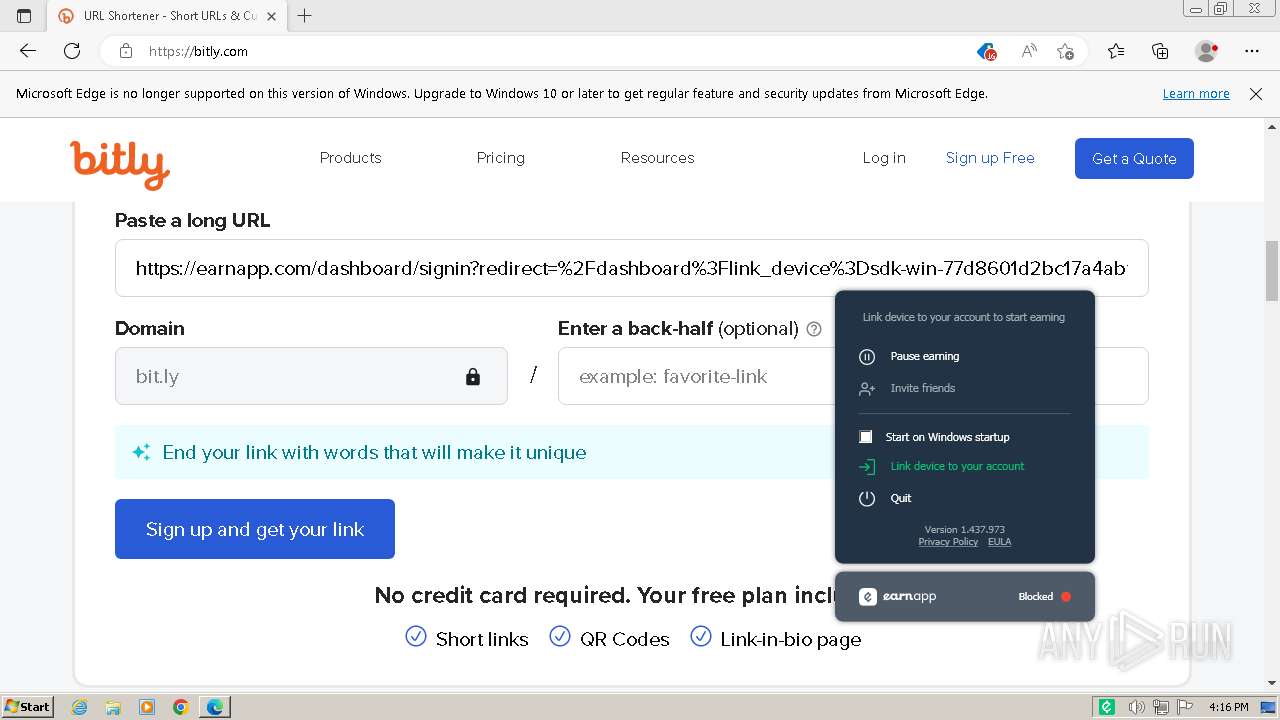Launch Internet Explorer from the taskbar
This screenshot has height=720, width=1280.
point(79,707)
